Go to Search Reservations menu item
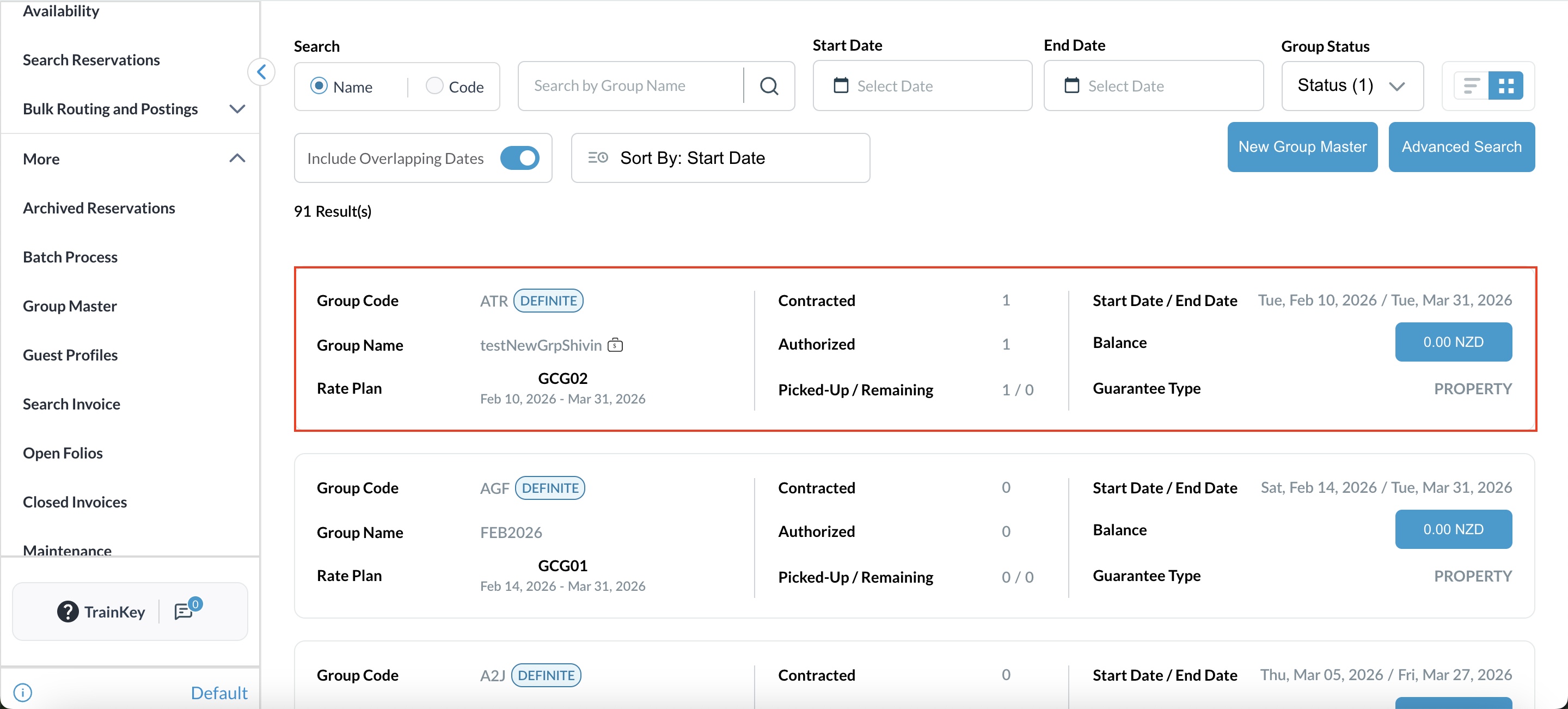This screenshot has width=1568, height=709. pos(91,60)
